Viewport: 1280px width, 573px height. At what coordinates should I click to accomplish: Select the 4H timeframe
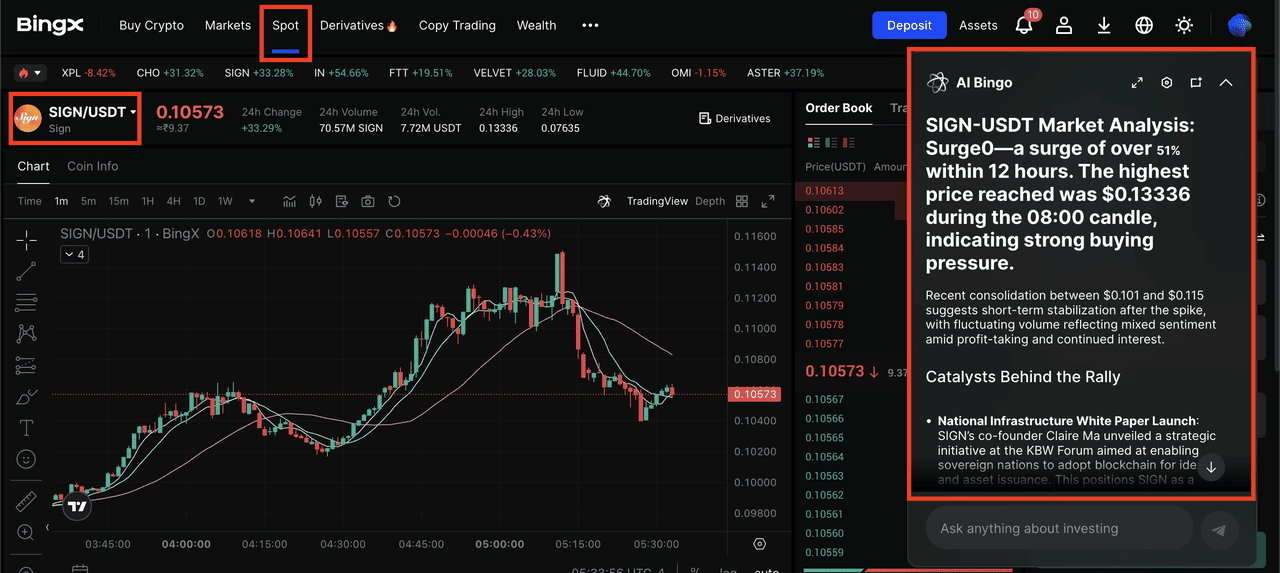[173, 201]
